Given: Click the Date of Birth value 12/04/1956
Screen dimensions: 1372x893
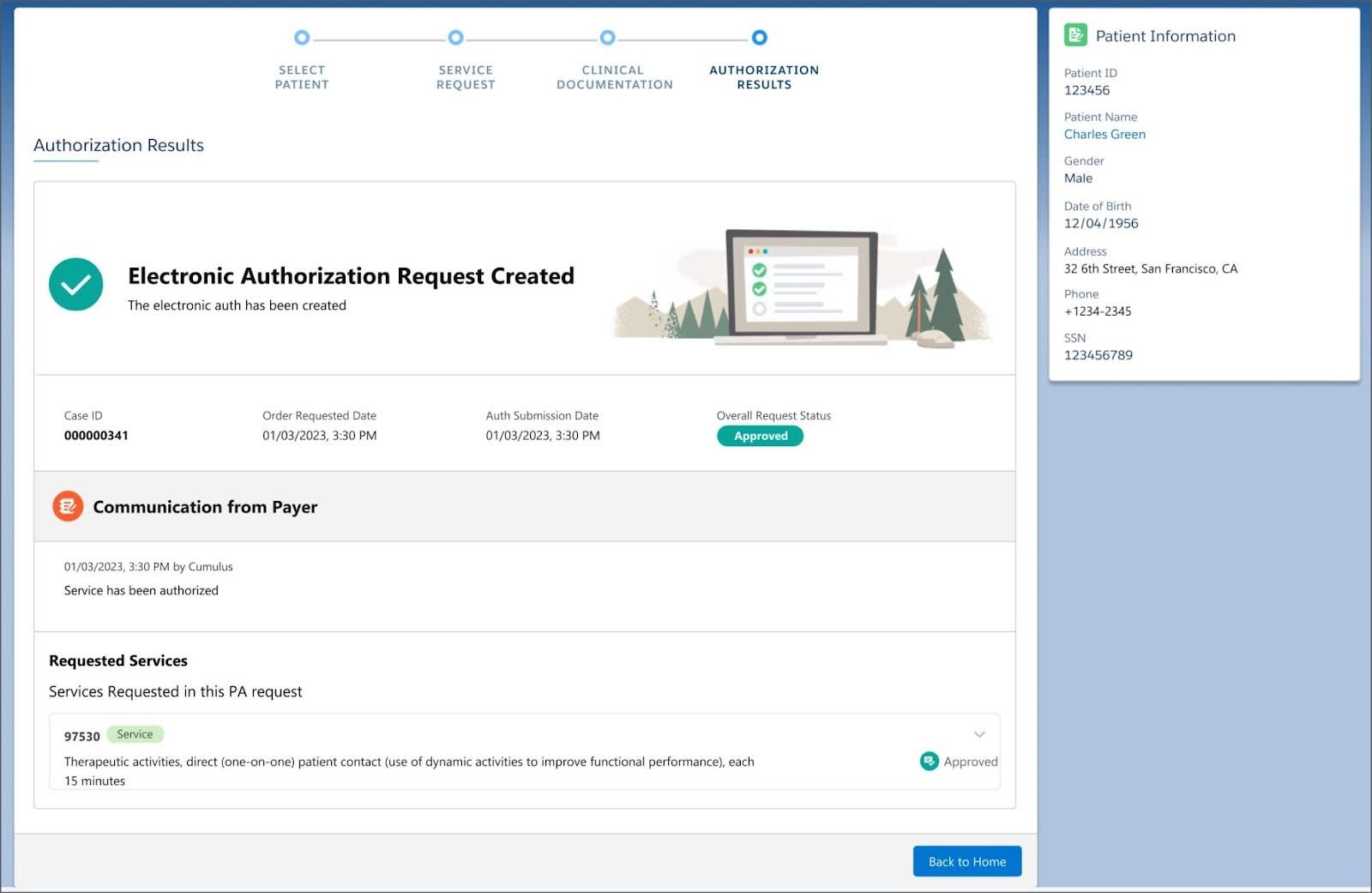Looking at the screenshot, I should tap(1101, 223).
